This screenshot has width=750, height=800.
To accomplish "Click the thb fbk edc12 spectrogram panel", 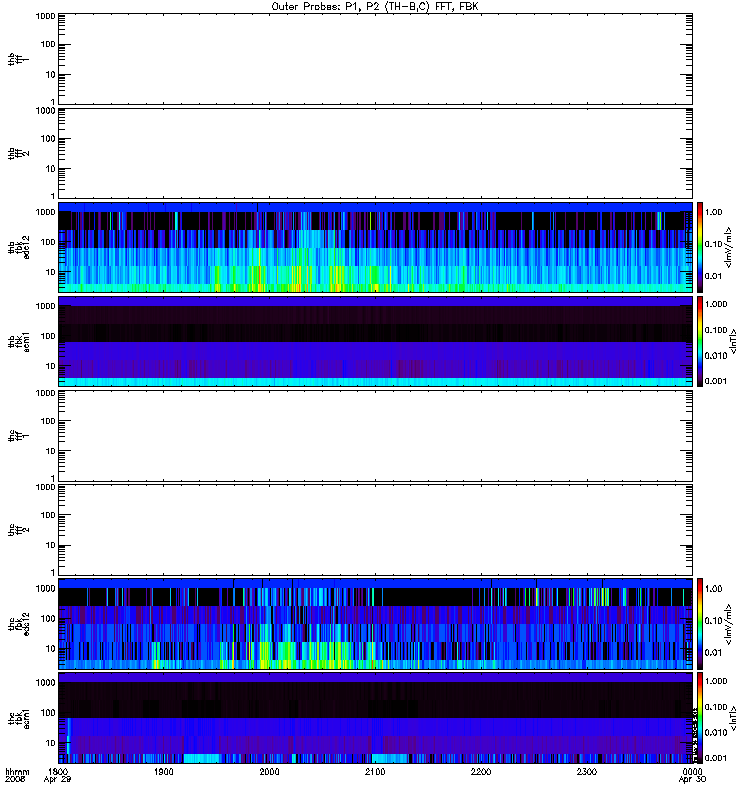I will tap(375, 247).
